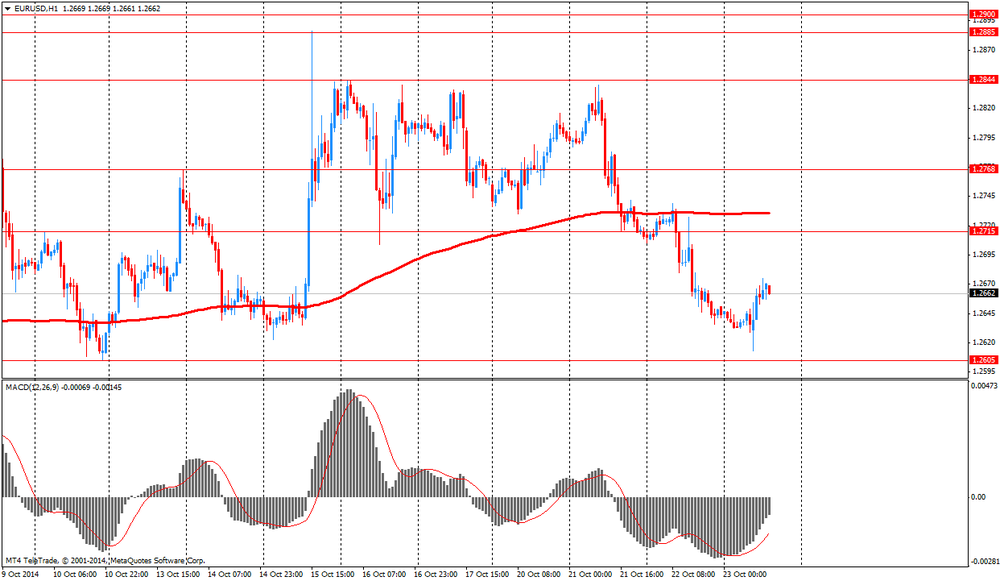Click the 1.2595 price scale value
Image resolution: width=1000 pixels, height=581 pixels.
pyautogui.click(x=983, y=371)
